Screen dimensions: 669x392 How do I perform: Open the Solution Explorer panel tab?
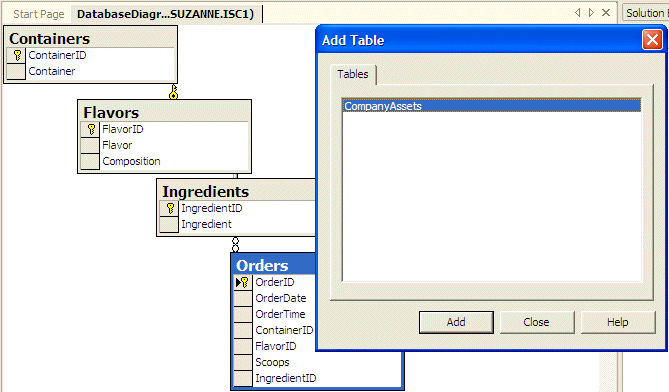tap(645, 13)
